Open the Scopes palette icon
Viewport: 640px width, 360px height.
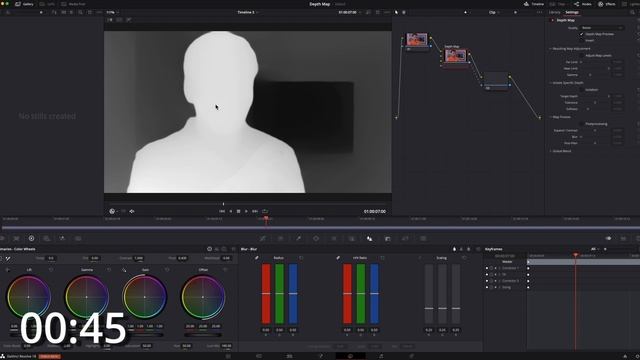tap(623, 238)
